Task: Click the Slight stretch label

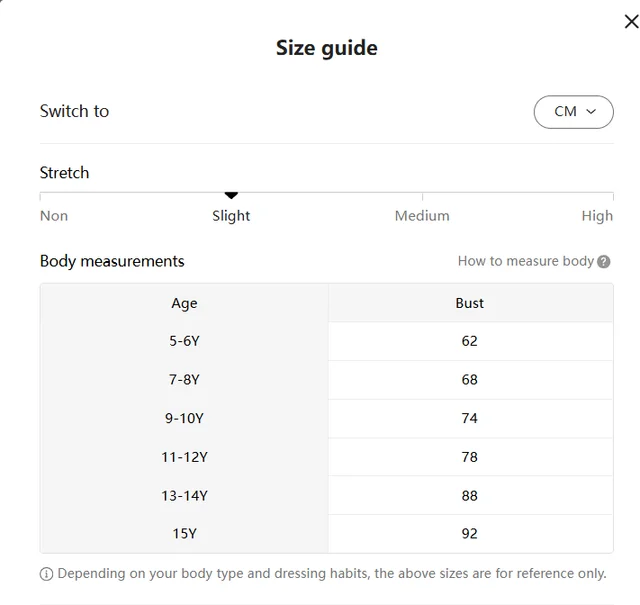Action: [x=231, y=216]
